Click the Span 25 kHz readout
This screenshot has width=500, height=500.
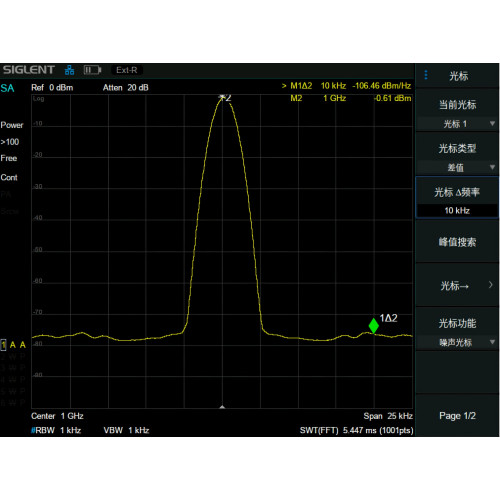[388, 416]
